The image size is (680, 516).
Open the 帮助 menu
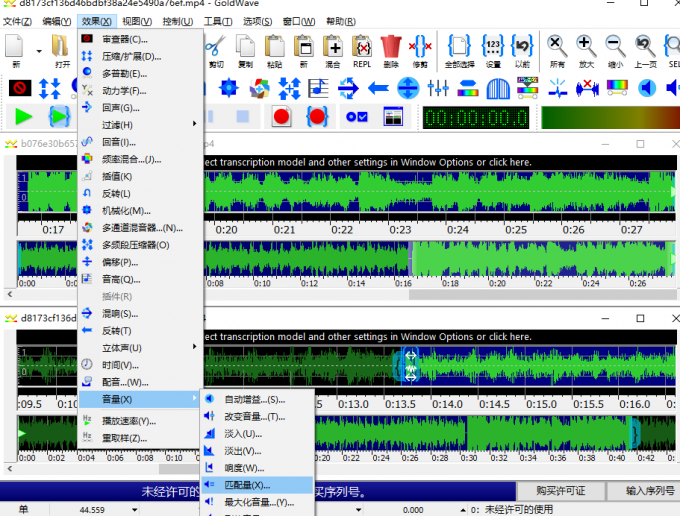(341, 21)
